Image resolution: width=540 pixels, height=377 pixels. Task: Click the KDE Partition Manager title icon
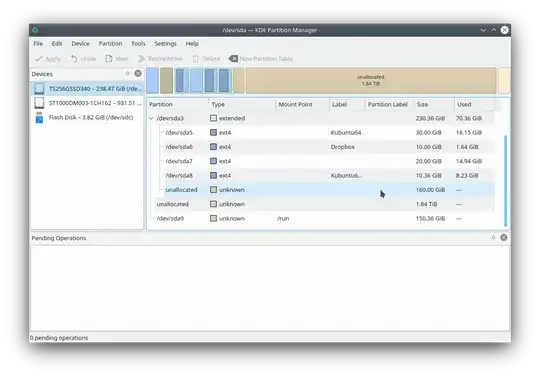pos(35,30)
